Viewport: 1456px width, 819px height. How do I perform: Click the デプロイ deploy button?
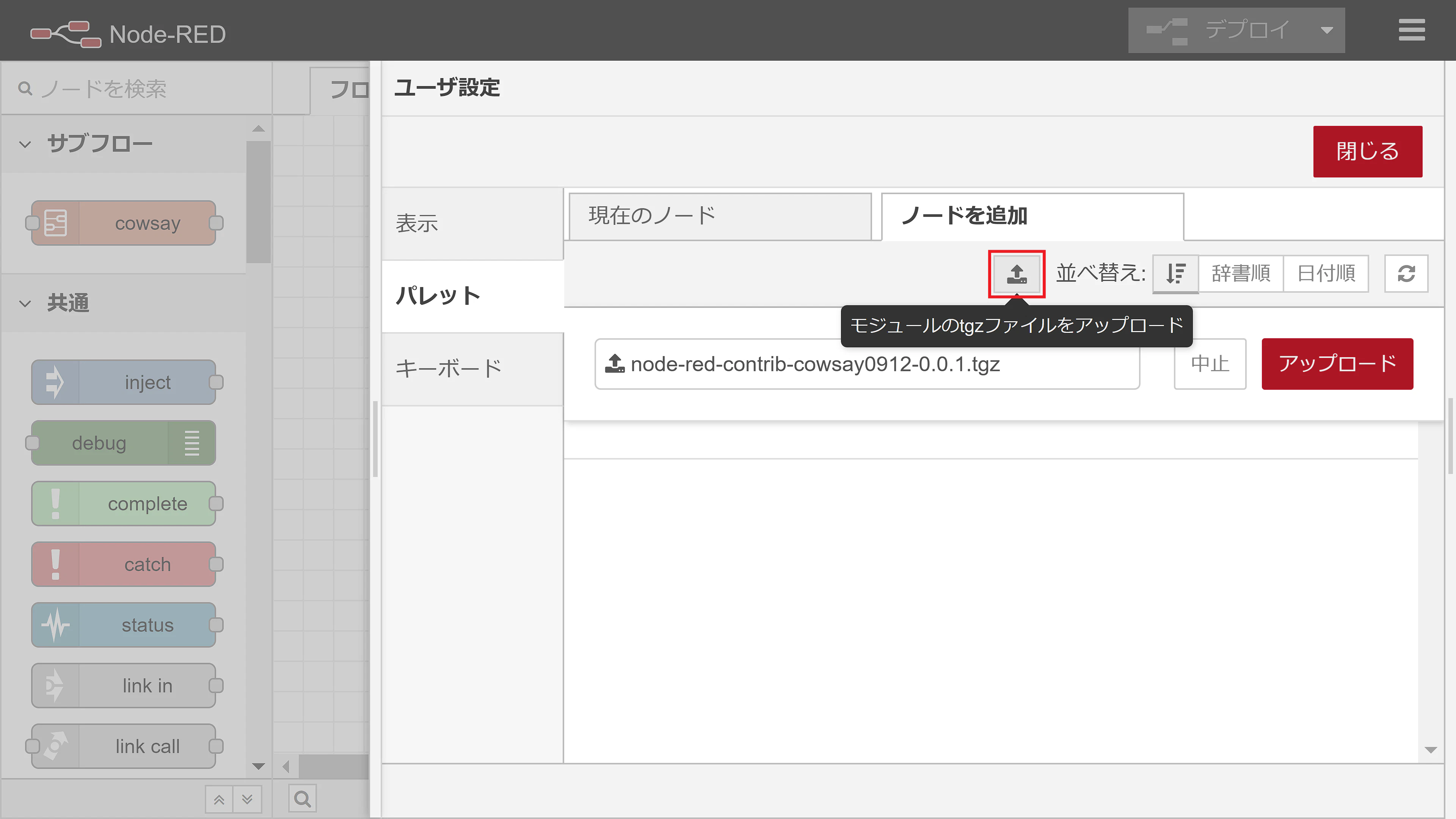(x=1219, y=30)
